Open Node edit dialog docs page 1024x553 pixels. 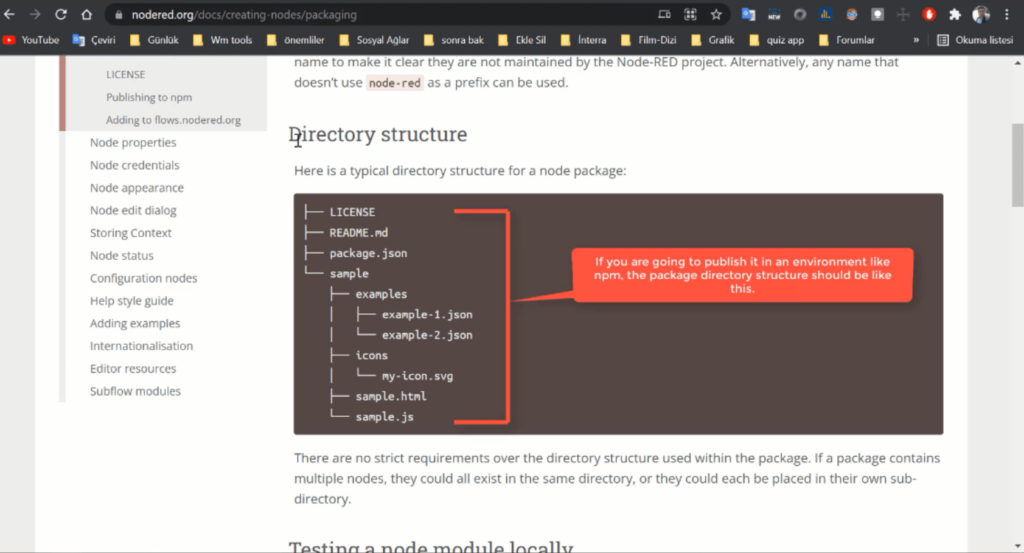[133, 210]
